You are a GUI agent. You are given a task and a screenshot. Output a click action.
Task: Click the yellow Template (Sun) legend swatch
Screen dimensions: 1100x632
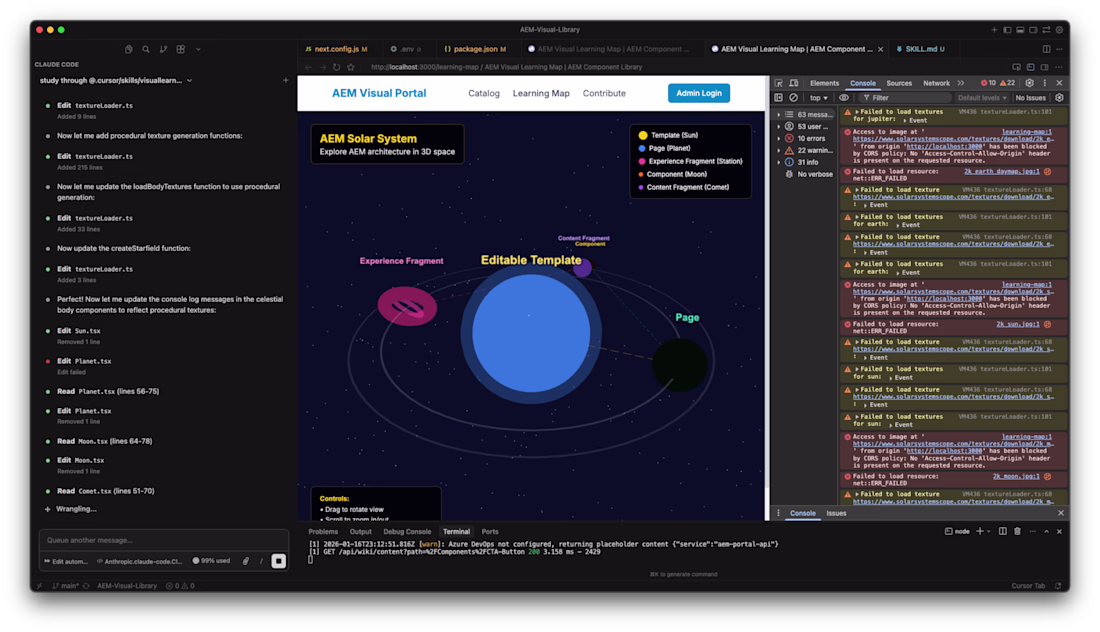click(x=643, y=135)
